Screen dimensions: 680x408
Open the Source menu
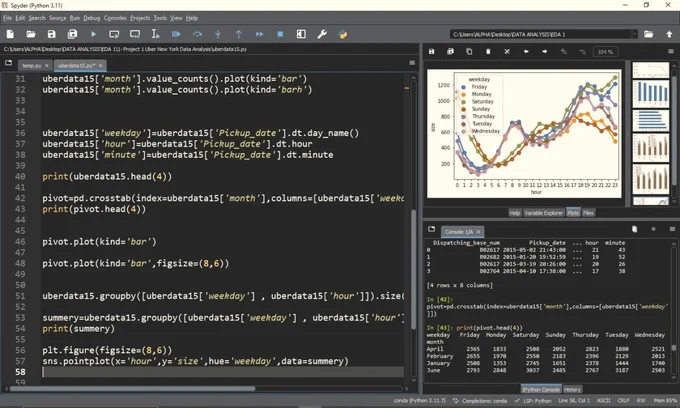[58, 18]
